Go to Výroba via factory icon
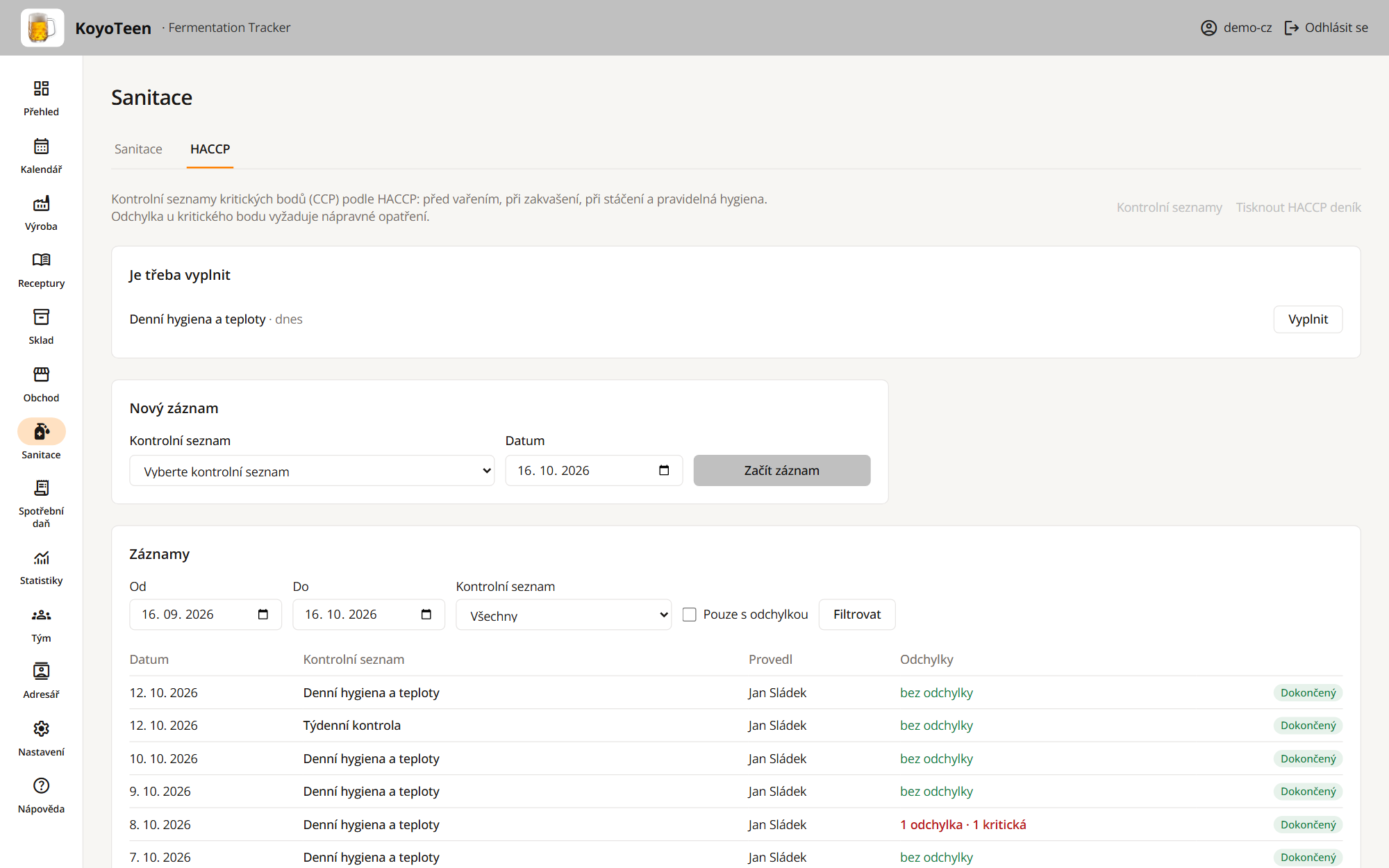Screen dimensions: 1389x868 pyautogui.click(x=41, y=203)
